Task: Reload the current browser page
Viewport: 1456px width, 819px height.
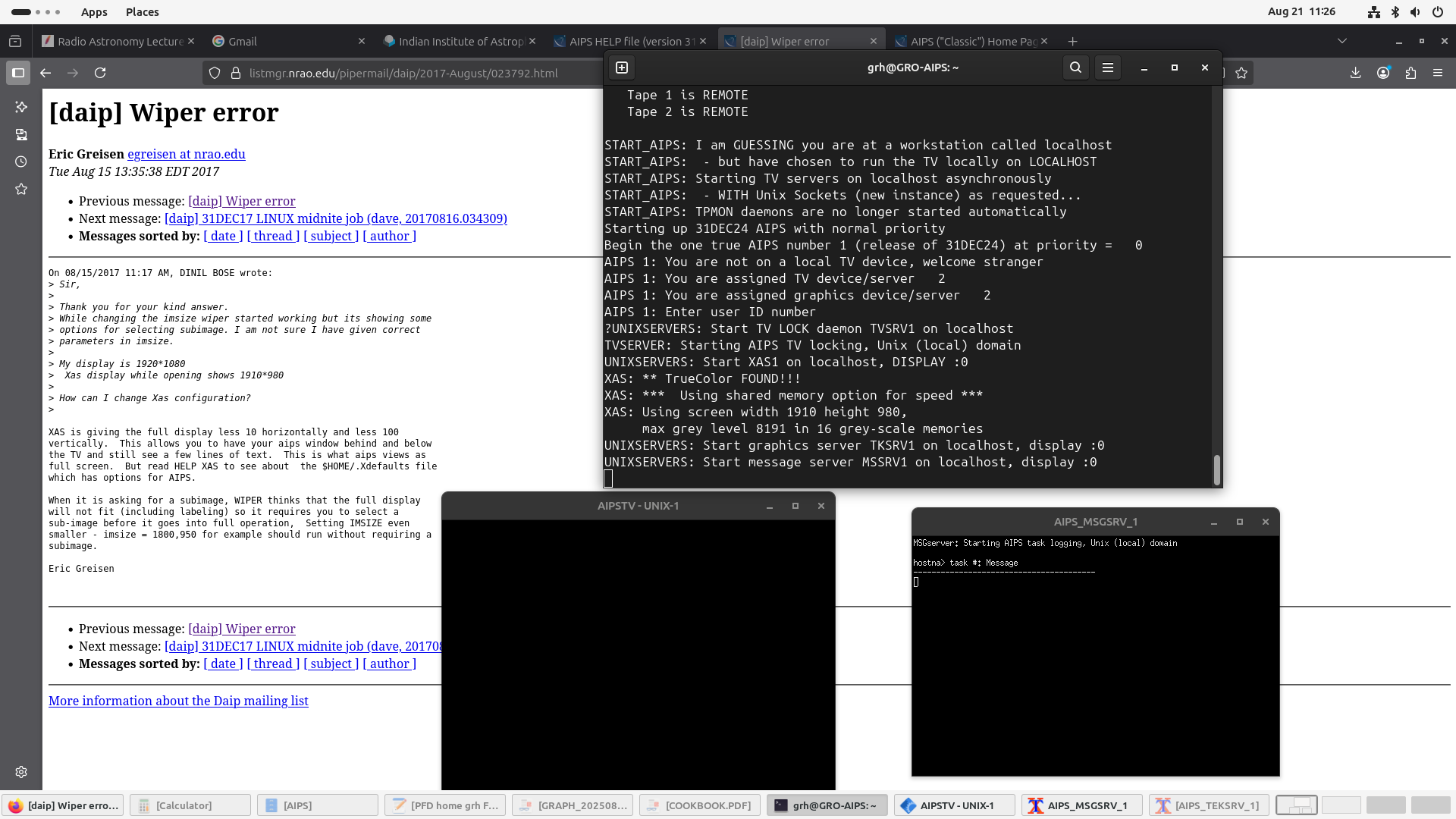Action: tap(100, 73)
